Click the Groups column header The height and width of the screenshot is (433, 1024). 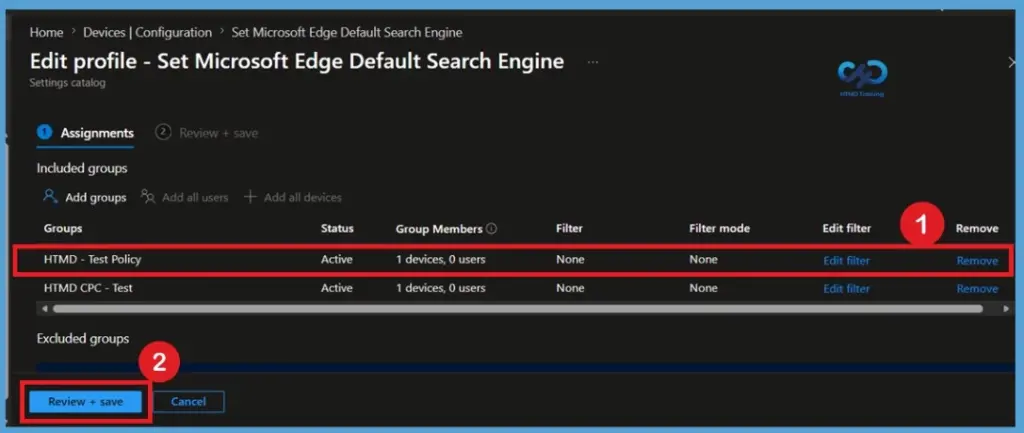tap(63, 229)
